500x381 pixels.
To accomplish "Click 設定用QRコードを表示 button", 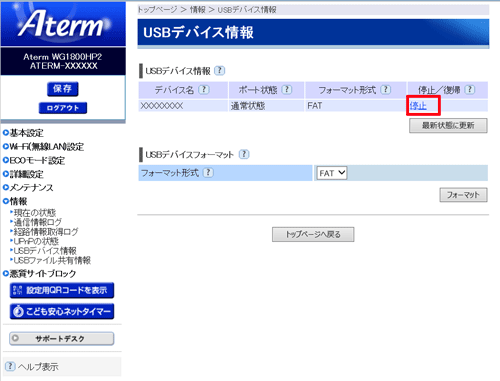I will point(62,290).
